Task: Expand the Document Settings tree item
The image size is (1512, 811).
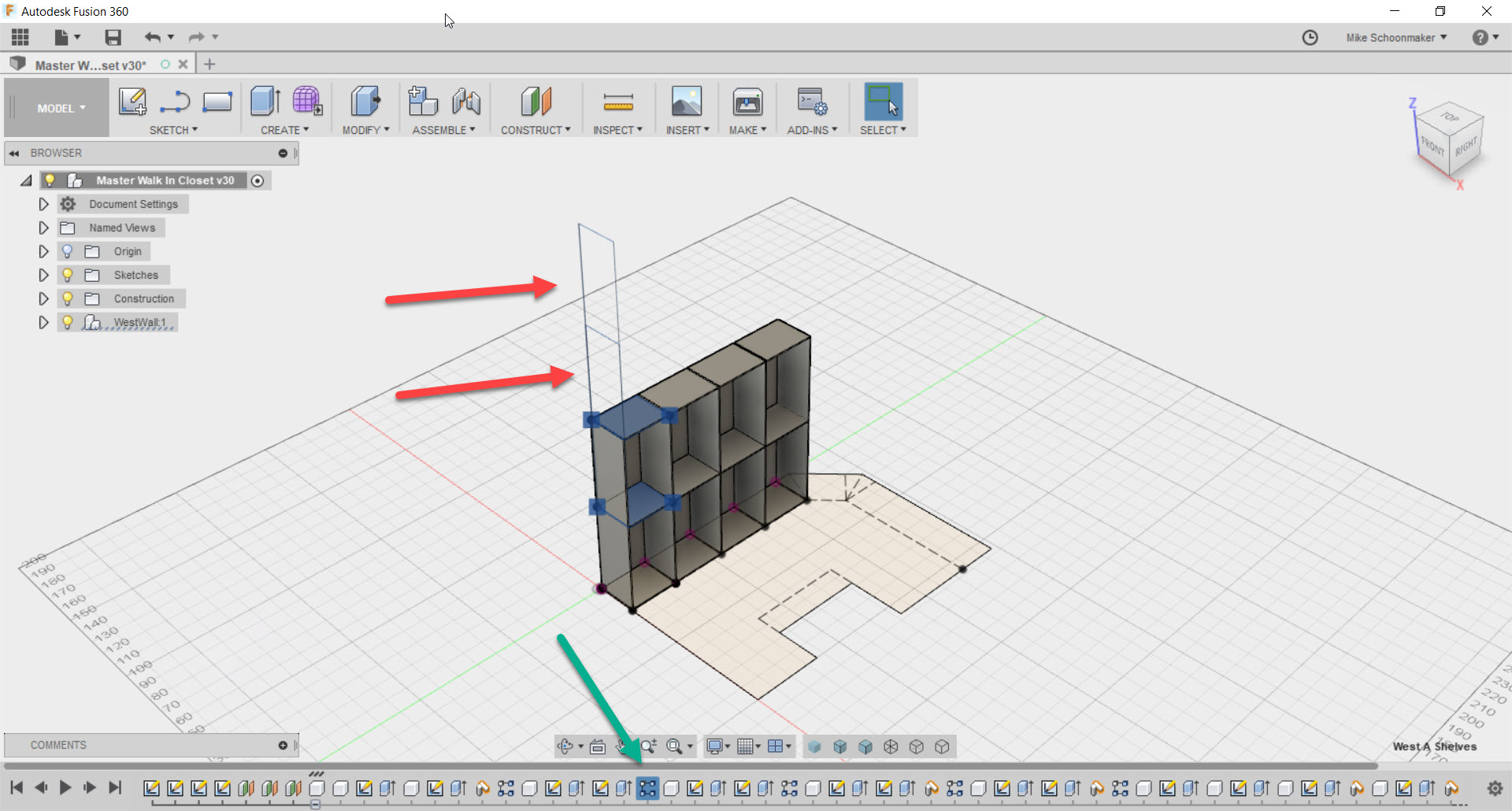Action: (43, 204)
